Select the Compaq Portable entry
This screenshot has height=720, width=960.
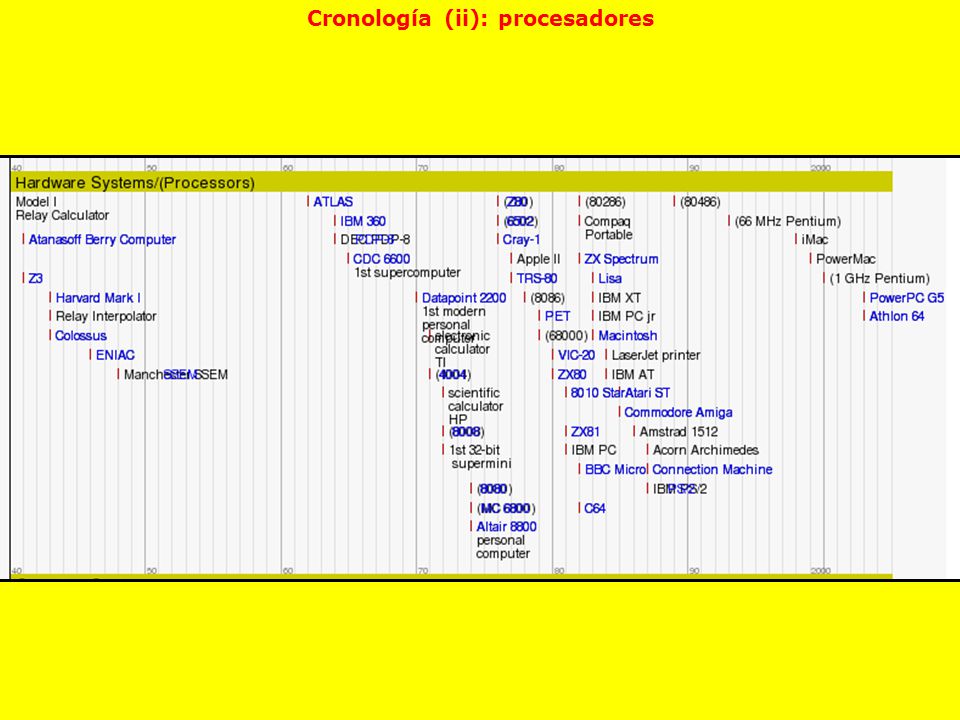tap(608, 228)
